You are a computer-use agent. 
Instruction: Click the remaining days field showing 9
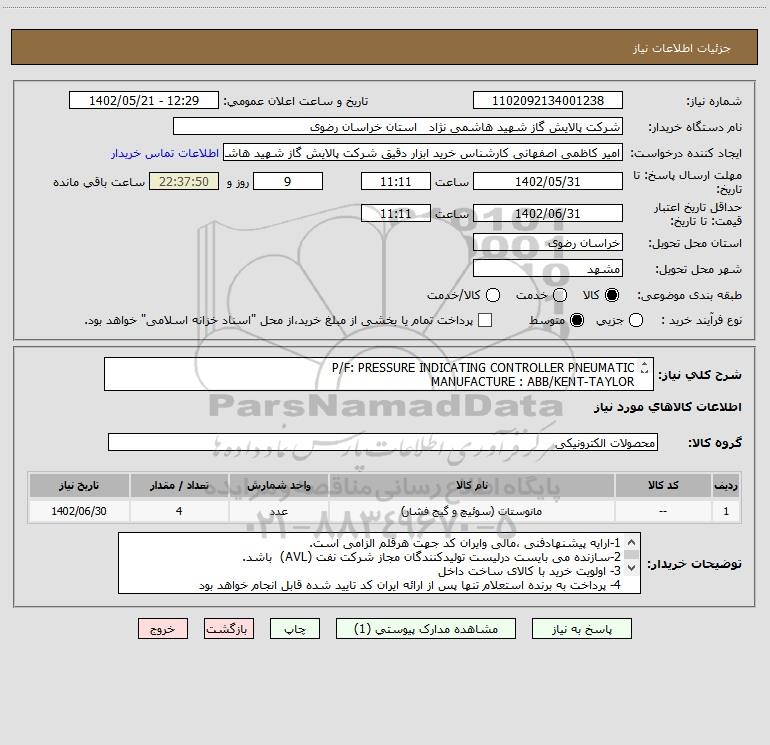coord(288,181)
